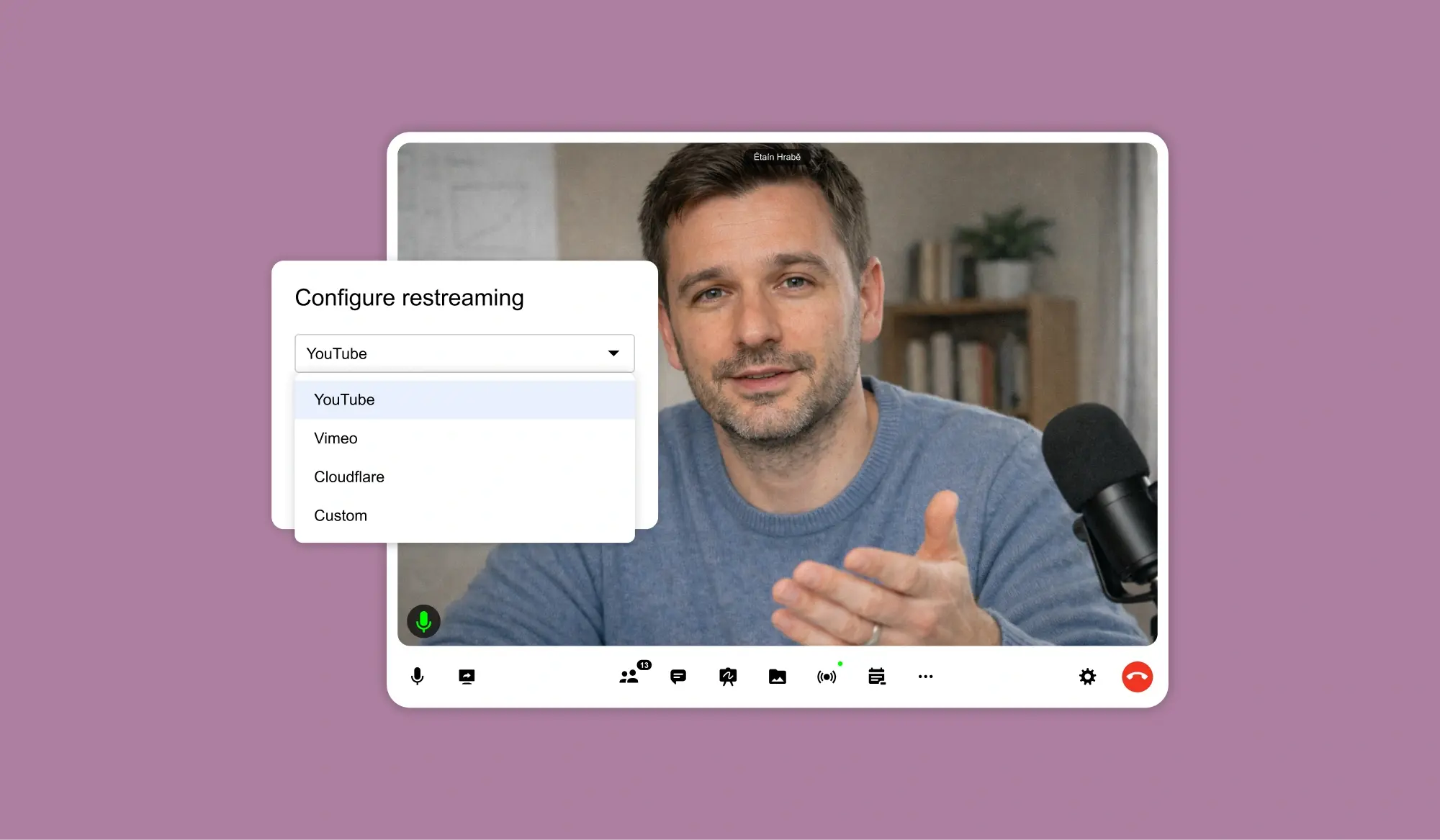Click the dropdown arrow in platform selector
This screenshot has width=1440, height=840.
coord(613,353)
